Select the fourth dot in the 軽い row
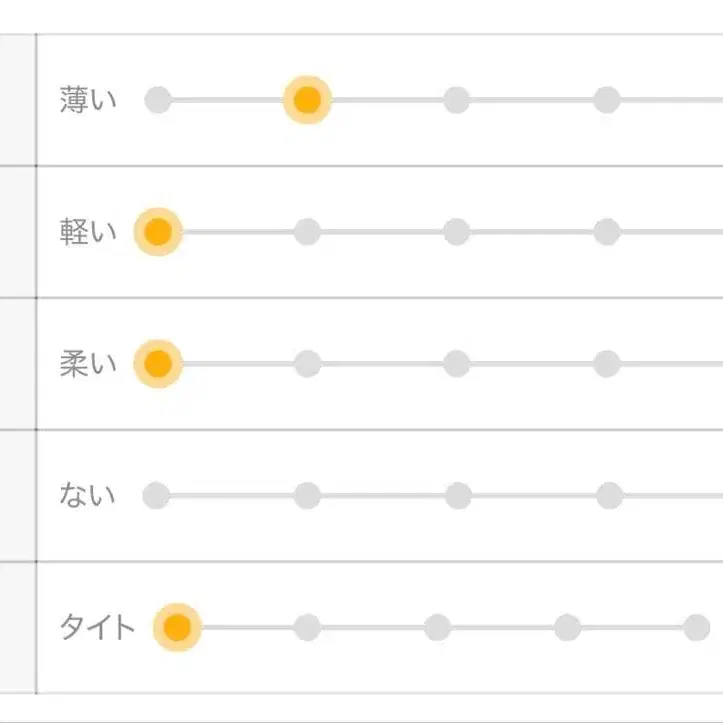Image resolution: width=723 pixels, height=723 pixels. click(x=606, y=232)
